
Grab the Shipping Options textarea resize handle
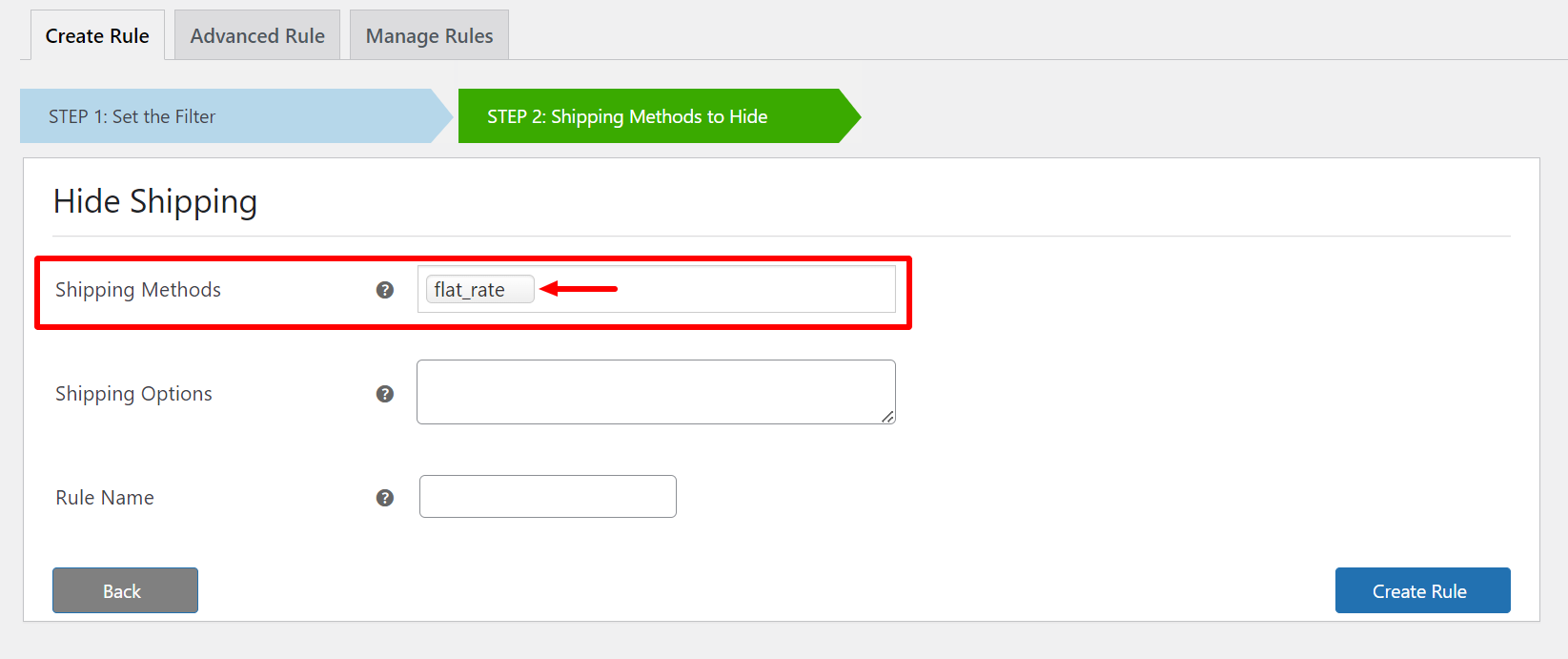tap(887, 417)
